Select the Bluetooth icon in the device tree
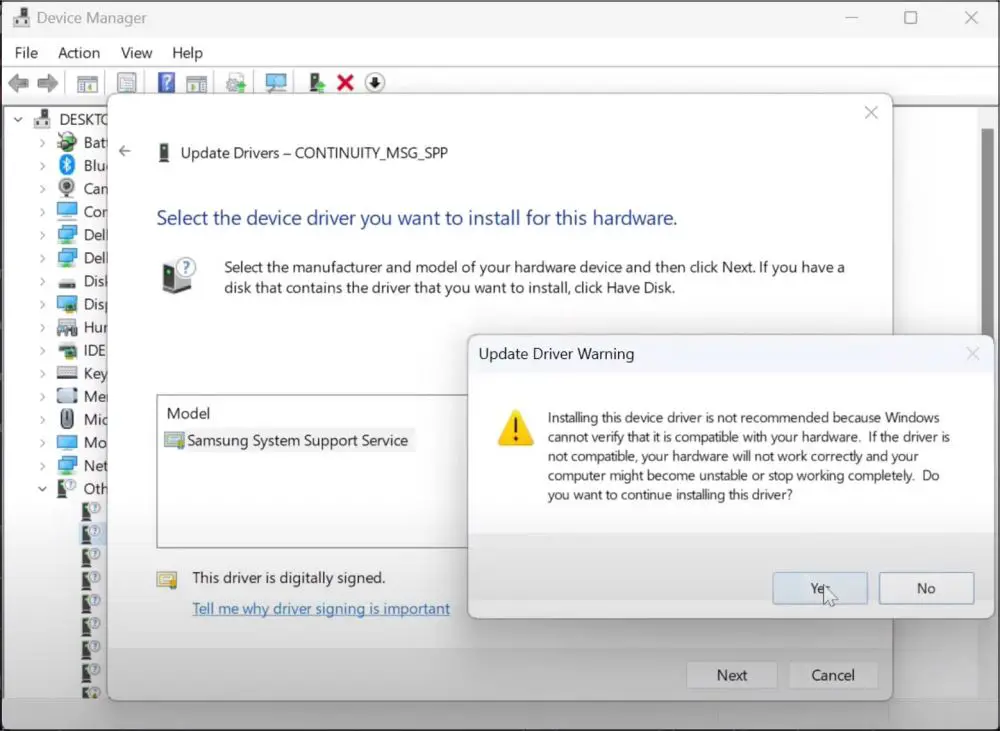1000x731 pixels. pyautogui.click(x=67, y=165)
